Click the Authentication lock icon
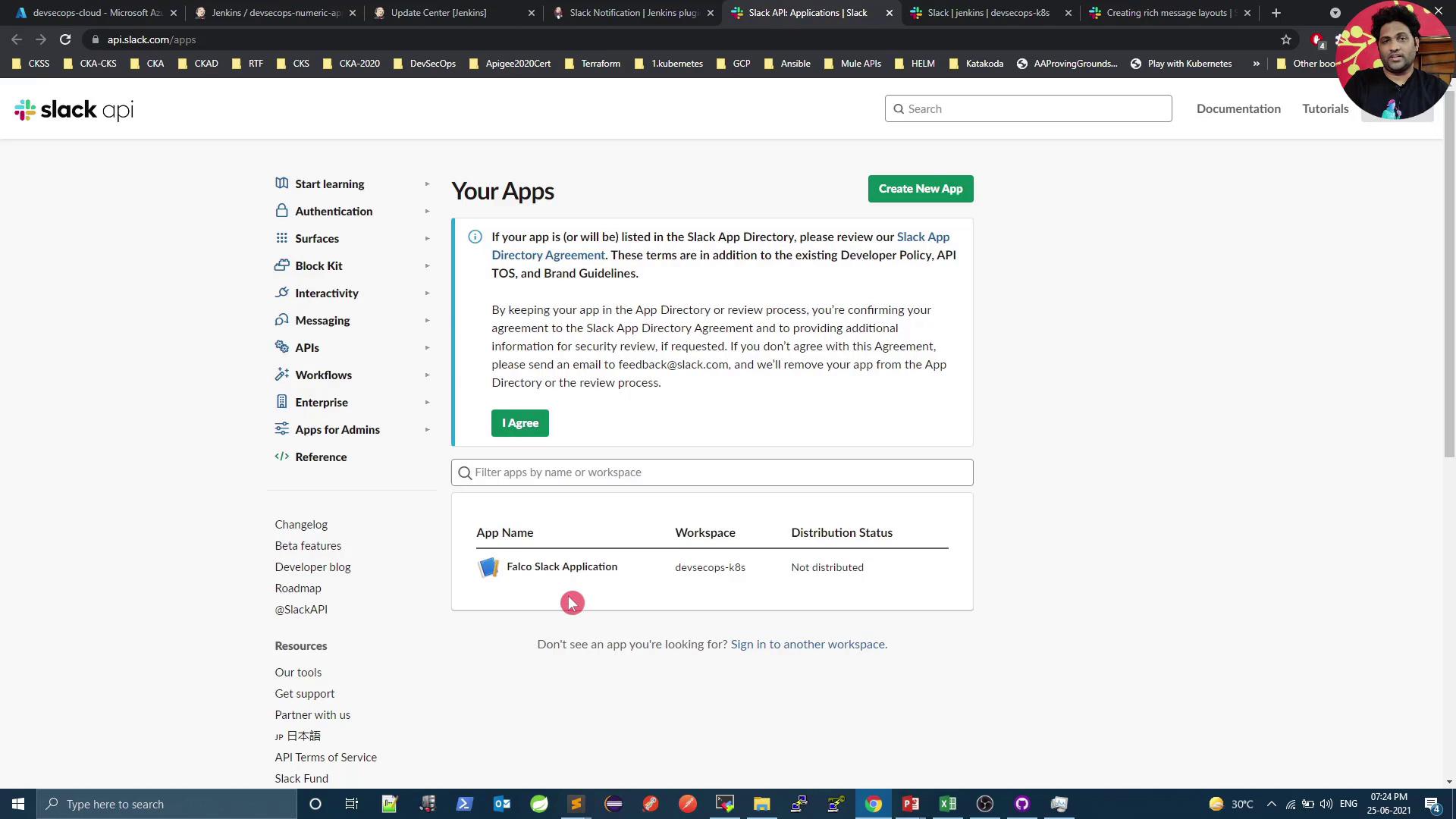 [282, 211]
